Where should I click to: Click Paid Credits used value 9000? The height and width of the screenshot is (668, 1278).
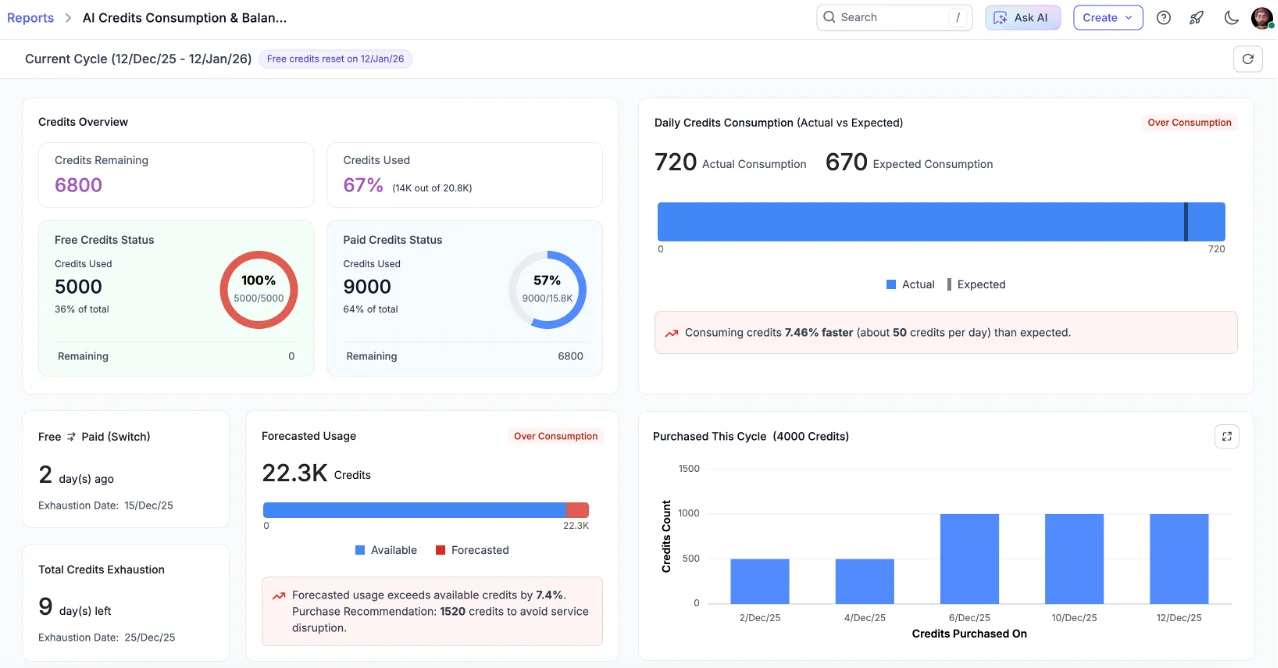click(x=367, y=287)
